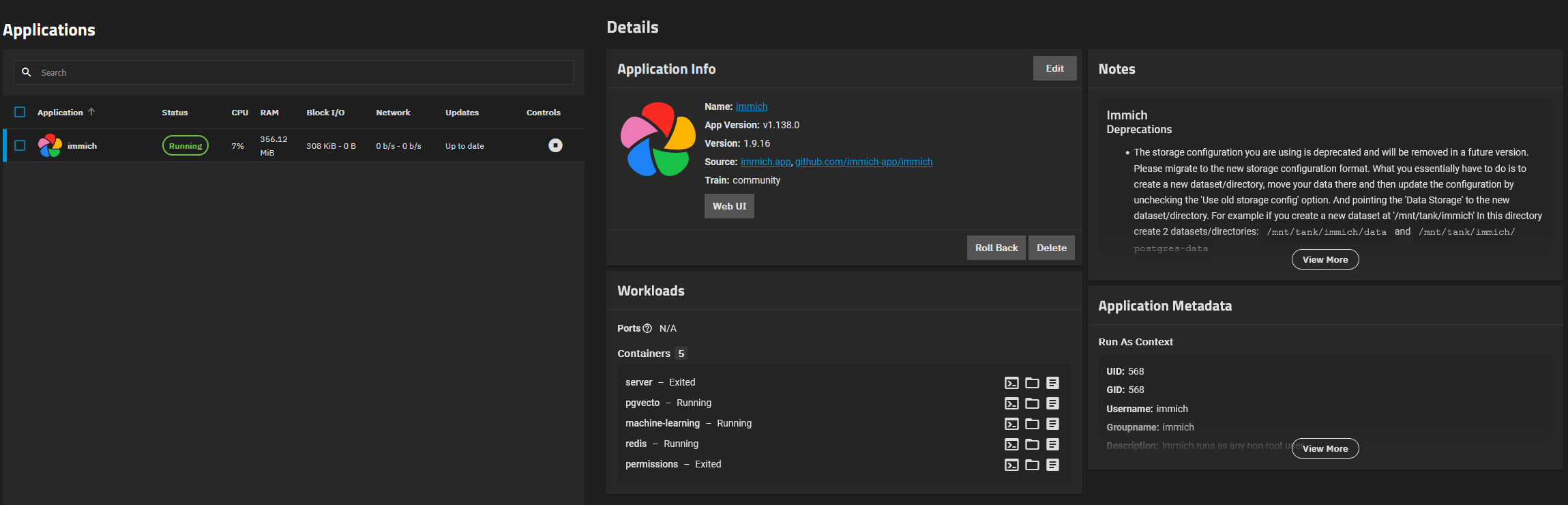Click the Block I/O column header

tap(325, 113)
